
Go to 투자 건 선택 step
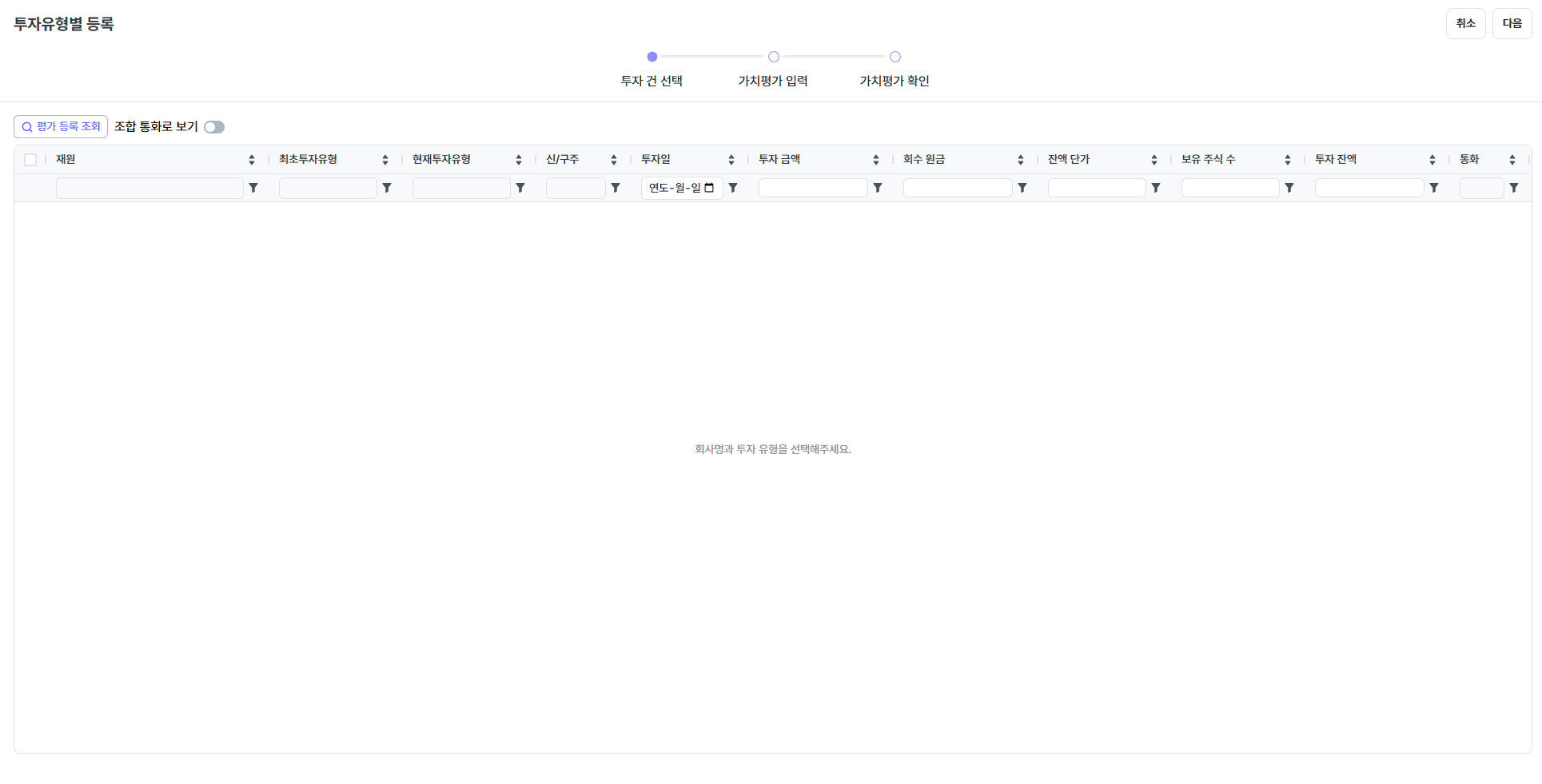(x=652, y=57)
